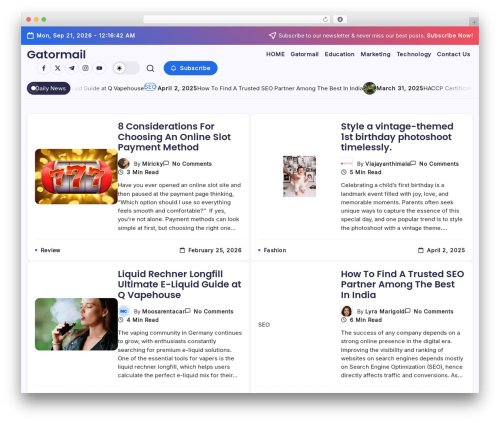Click the SEO image placeholder in the SEO card
Screen dimensions: 500x423
pyautogui.click(x=264, y=325)
